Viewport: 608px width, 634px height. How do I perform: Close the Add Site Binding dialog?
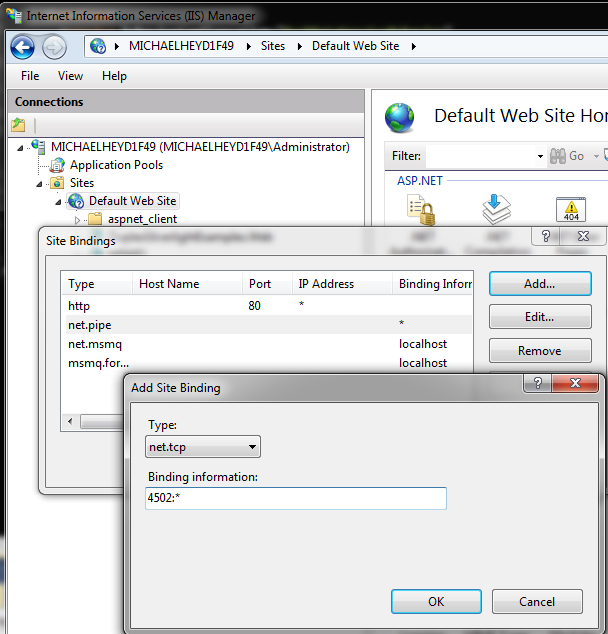pos(575,383)
